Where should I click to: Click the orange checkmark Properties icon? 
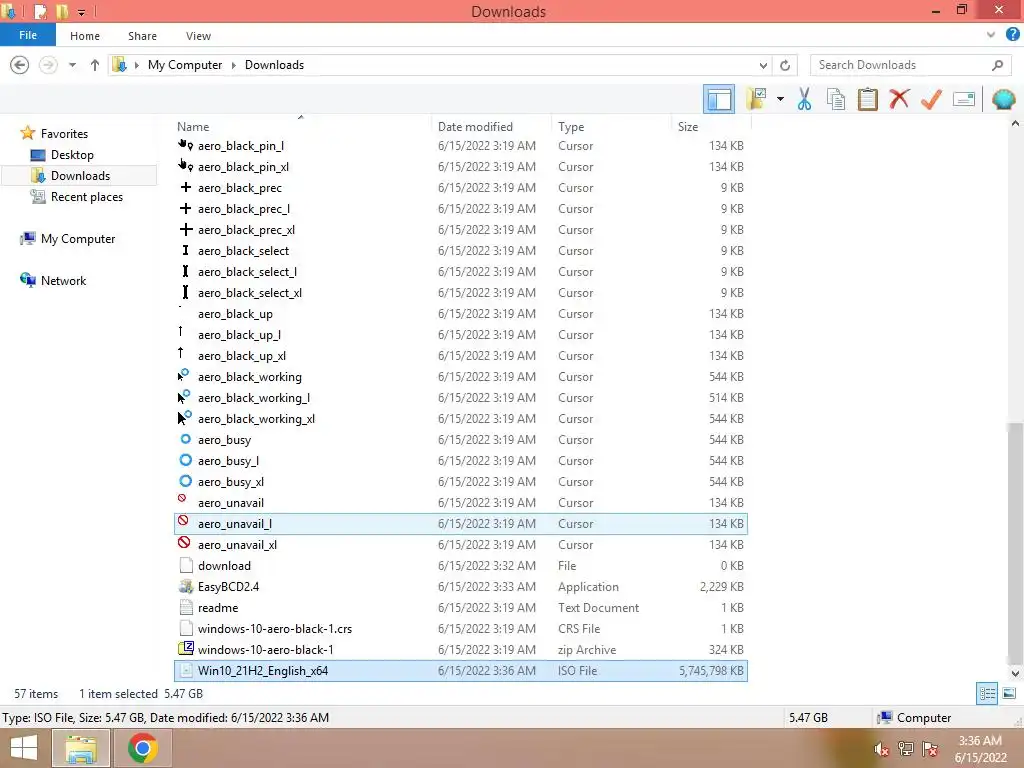pos(931,99)
